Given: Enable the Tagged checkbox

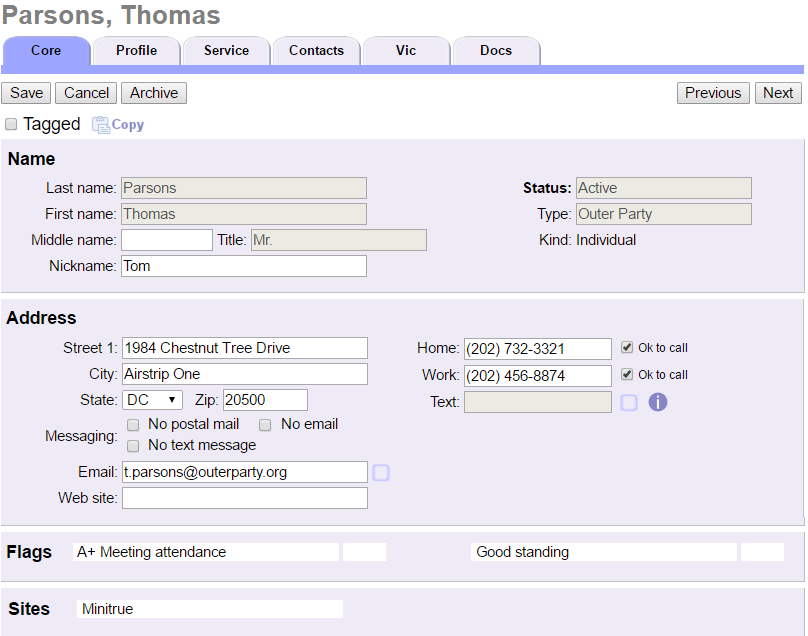Looking at the screenshot, I should coord(11,123).
